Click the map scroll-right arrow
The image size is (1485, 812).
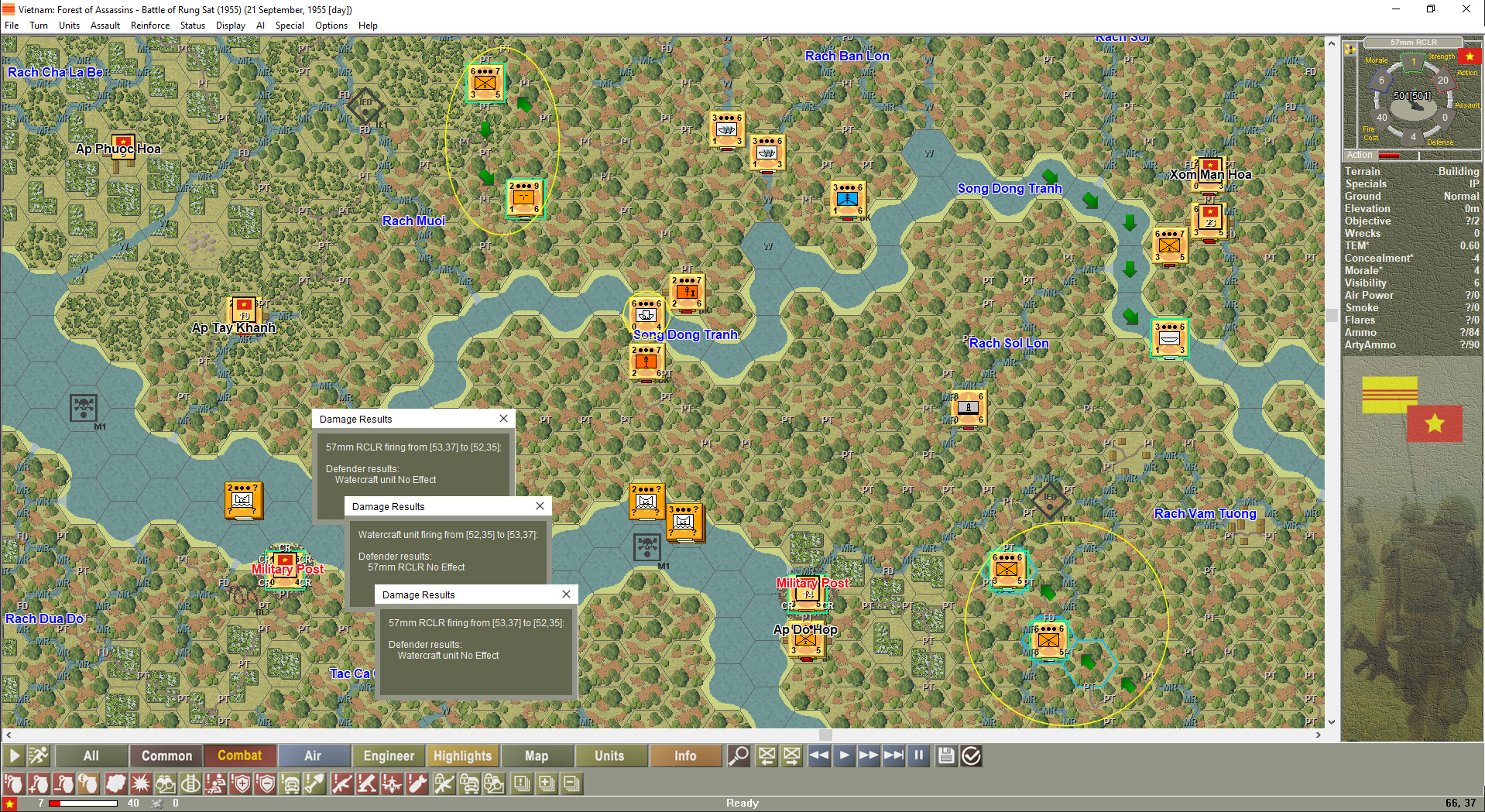tap(1319, 735)
